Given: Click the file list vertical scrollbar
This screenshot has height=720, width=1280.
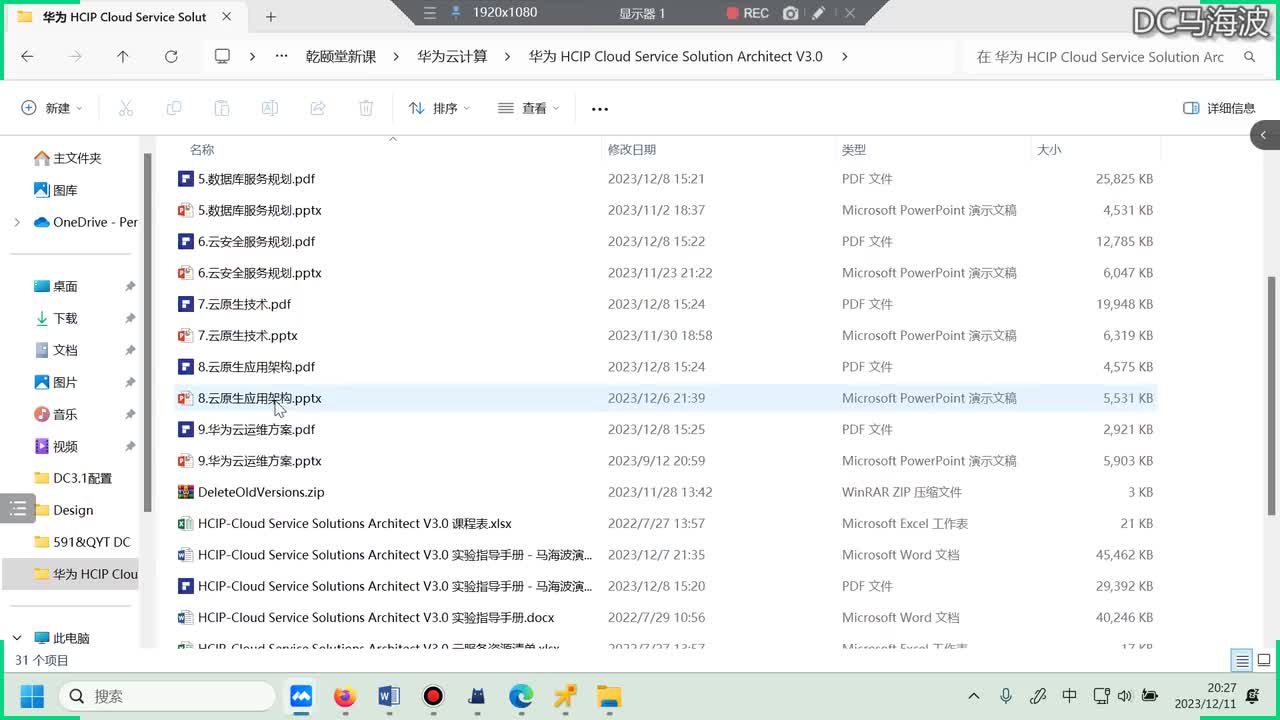Looking at the screenshot, I should pyautogui.click(x=1270, y=395).
